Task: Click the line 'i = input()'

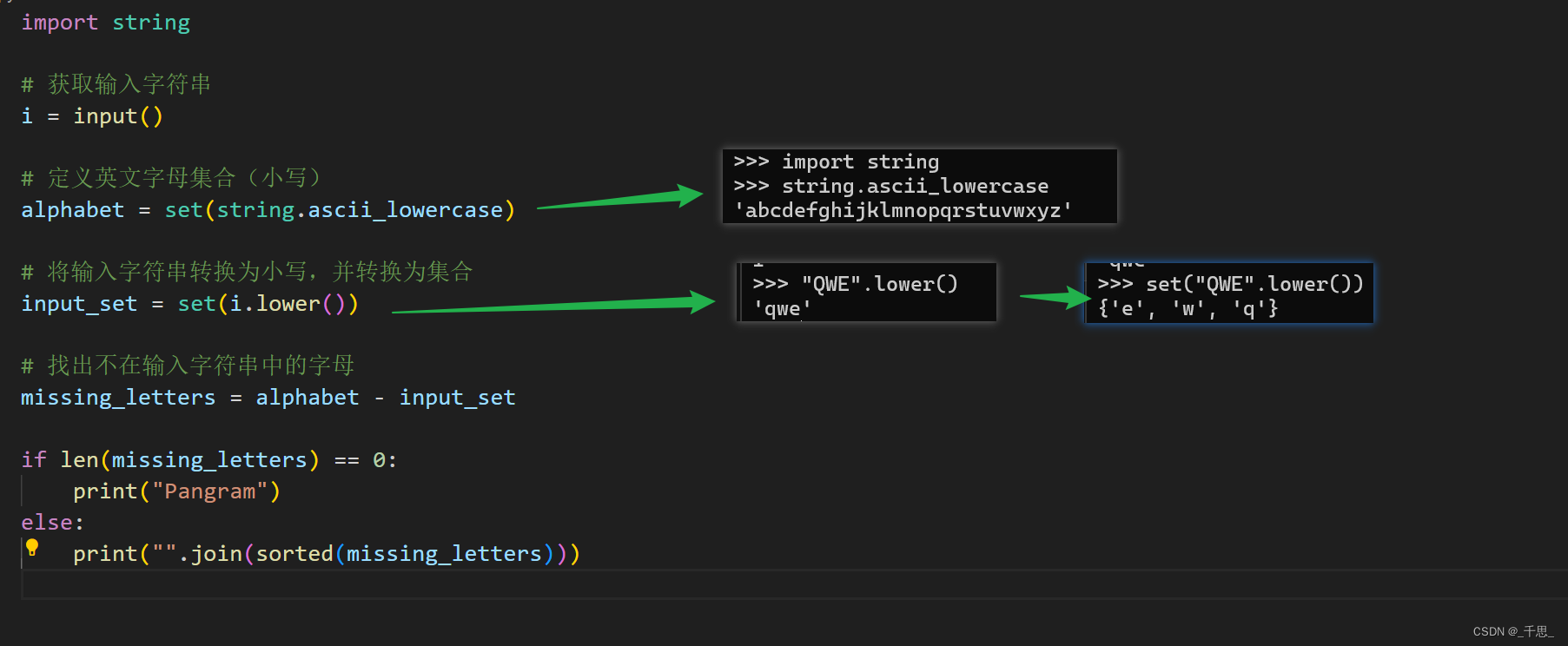Action: [x=92, y=116]
